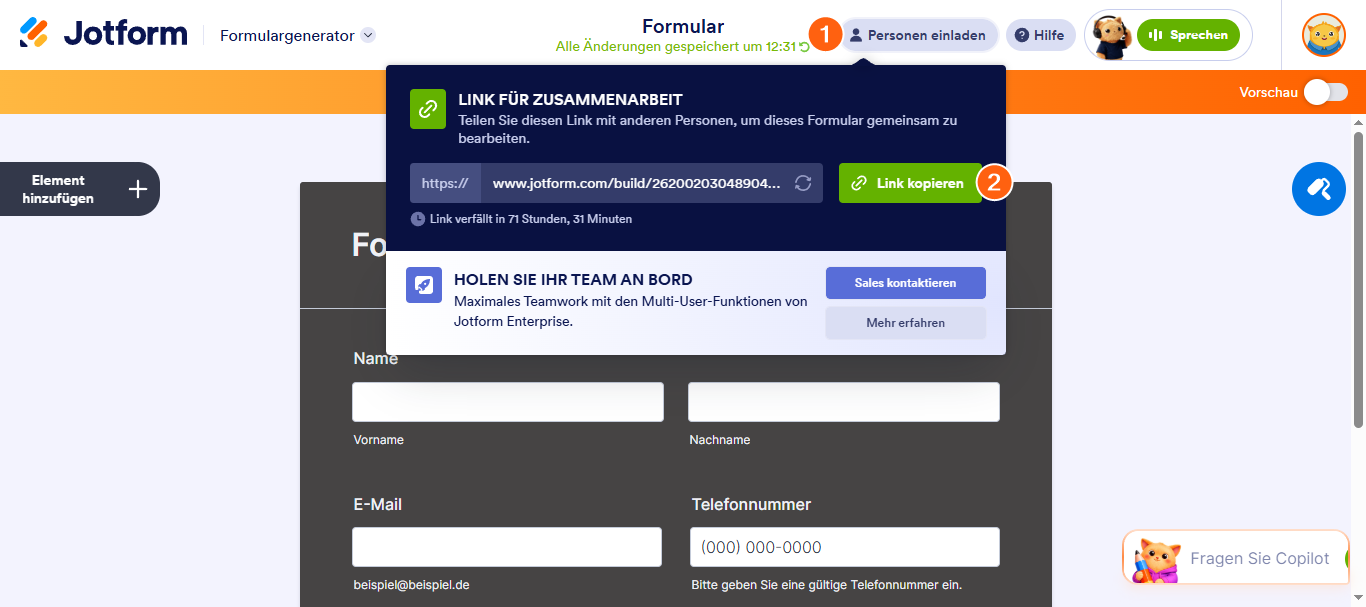The image size is (1366, 607).
Task: Click the Jotform logo
Action: (103, 34)
